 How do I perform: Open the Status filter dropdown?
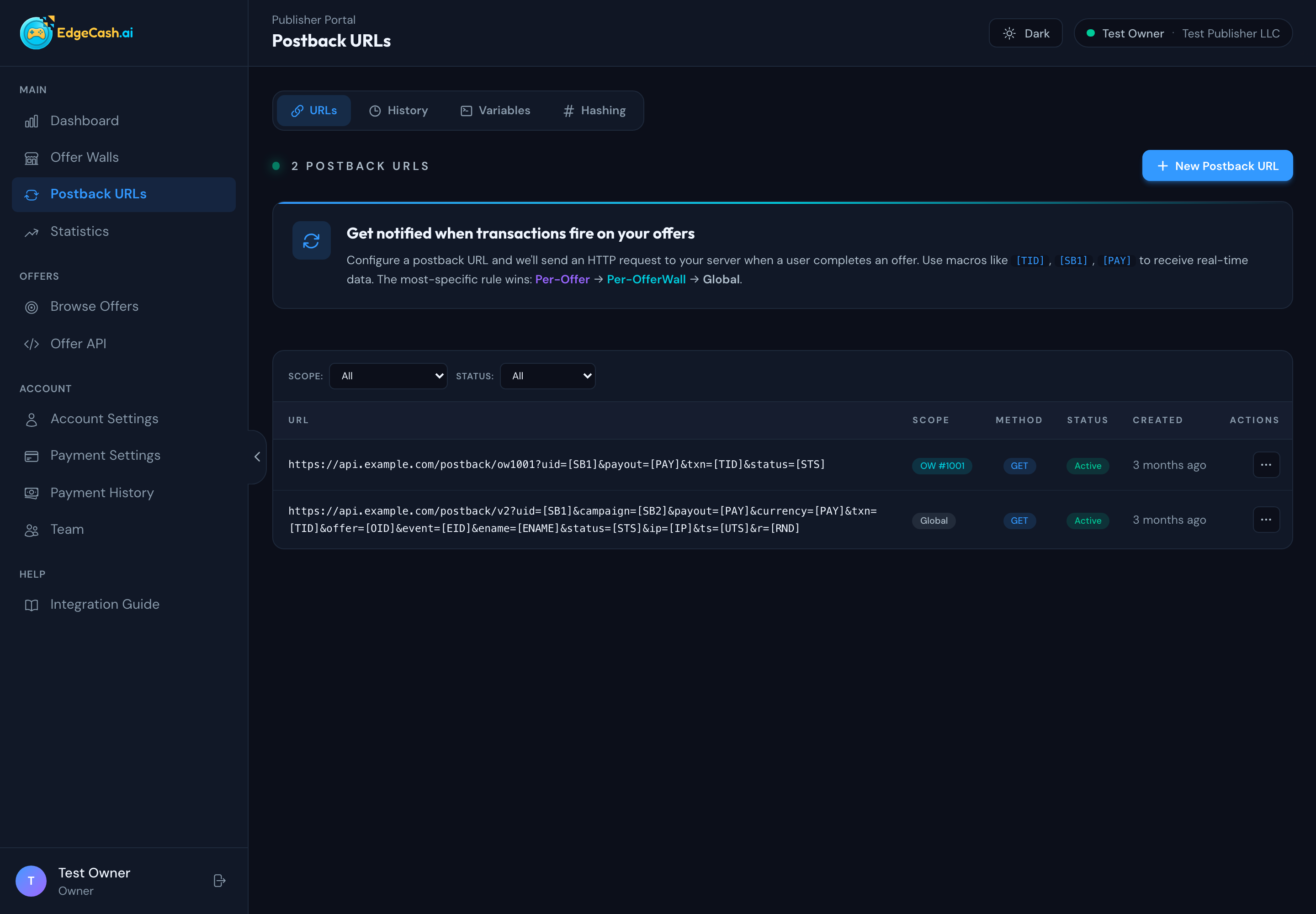click(547, 376)
